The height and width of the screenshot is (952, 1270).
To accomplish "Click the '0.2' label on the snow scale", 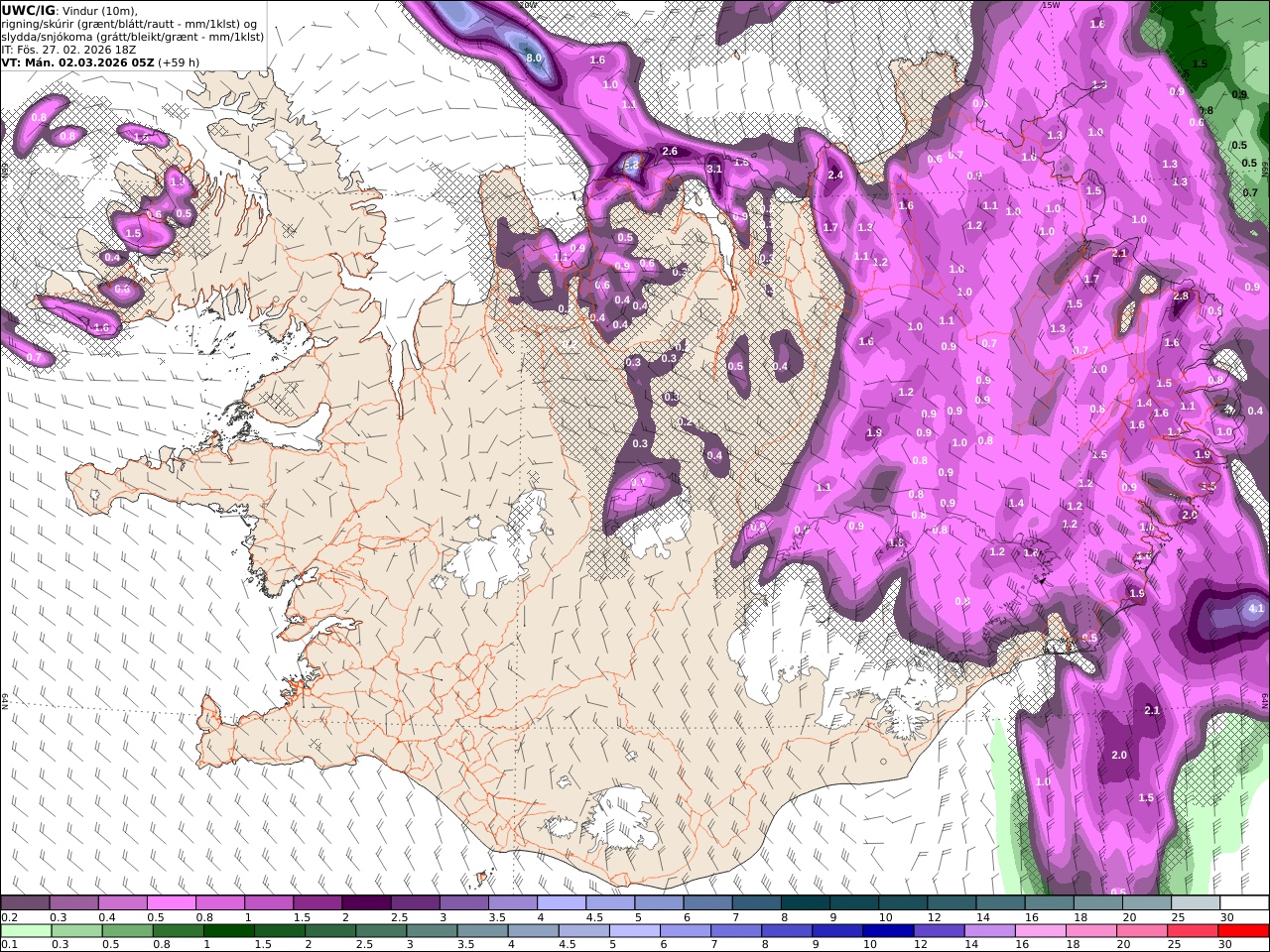I will pos(9,917).
